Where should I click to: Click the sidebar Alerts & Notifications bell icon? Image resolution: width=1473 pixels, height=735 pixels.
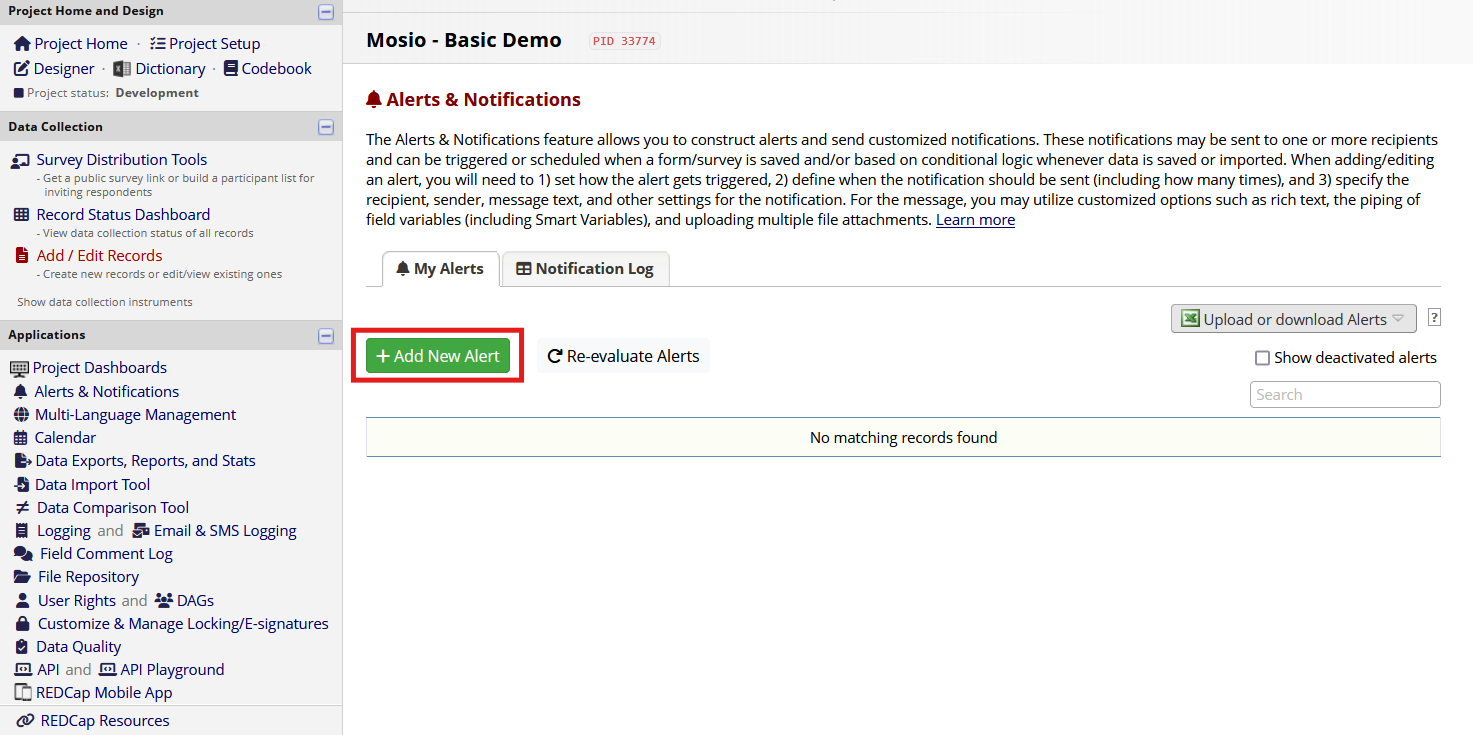pos(20,391)
